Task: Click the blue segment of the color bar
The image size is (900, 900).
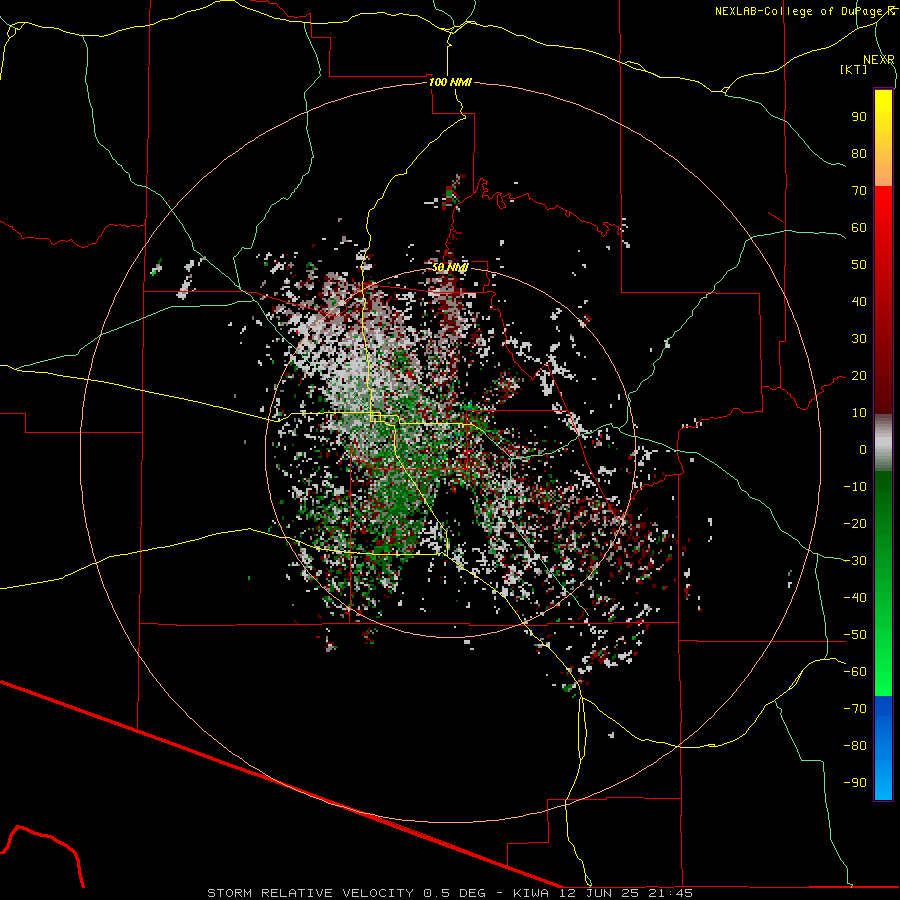Action: click(x=883, y=748)
